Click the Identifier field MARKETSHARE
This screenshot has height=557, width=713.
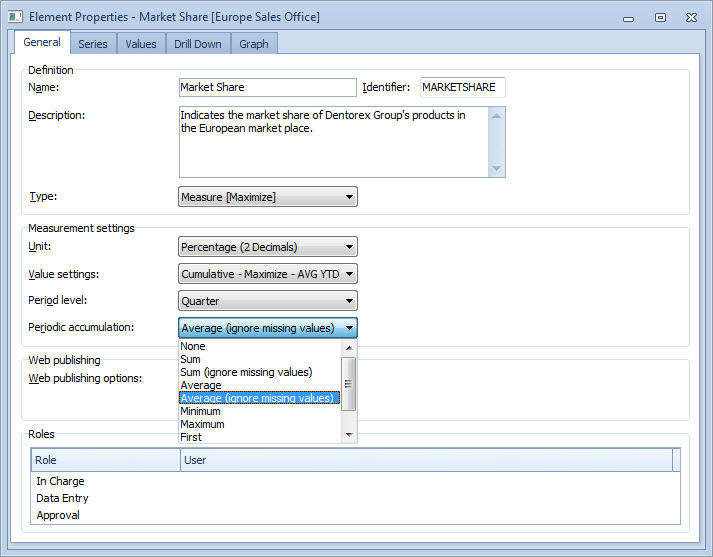click(x=463, y=88)
